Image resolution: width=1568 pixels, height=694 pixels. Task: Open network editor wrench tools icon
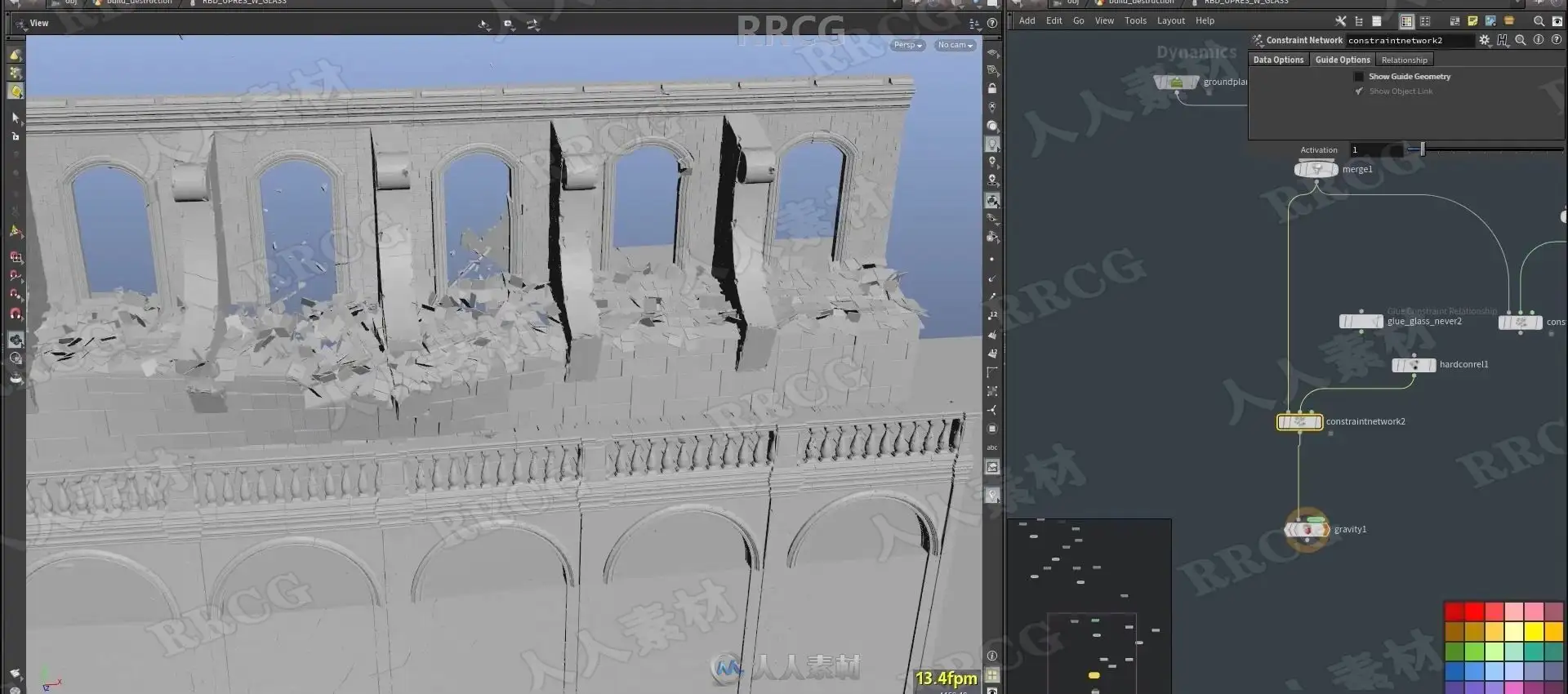click(x=1340, y=21)
